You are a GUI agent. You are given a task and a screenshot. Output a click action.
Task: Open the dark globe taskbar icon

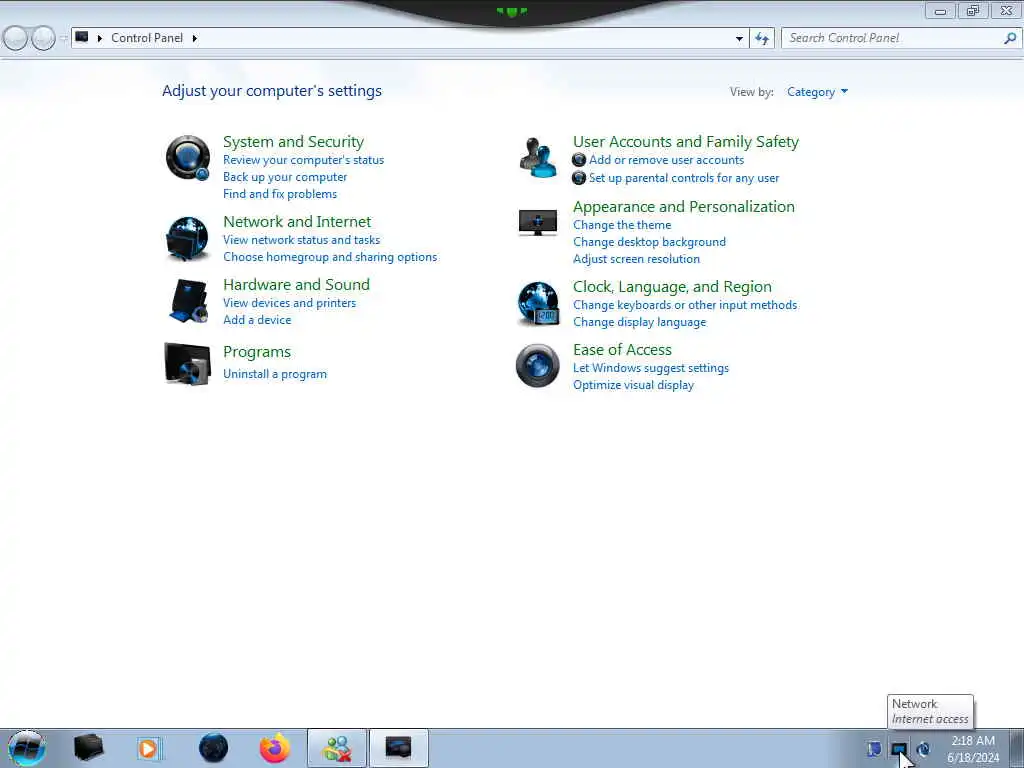pos(214,748)
